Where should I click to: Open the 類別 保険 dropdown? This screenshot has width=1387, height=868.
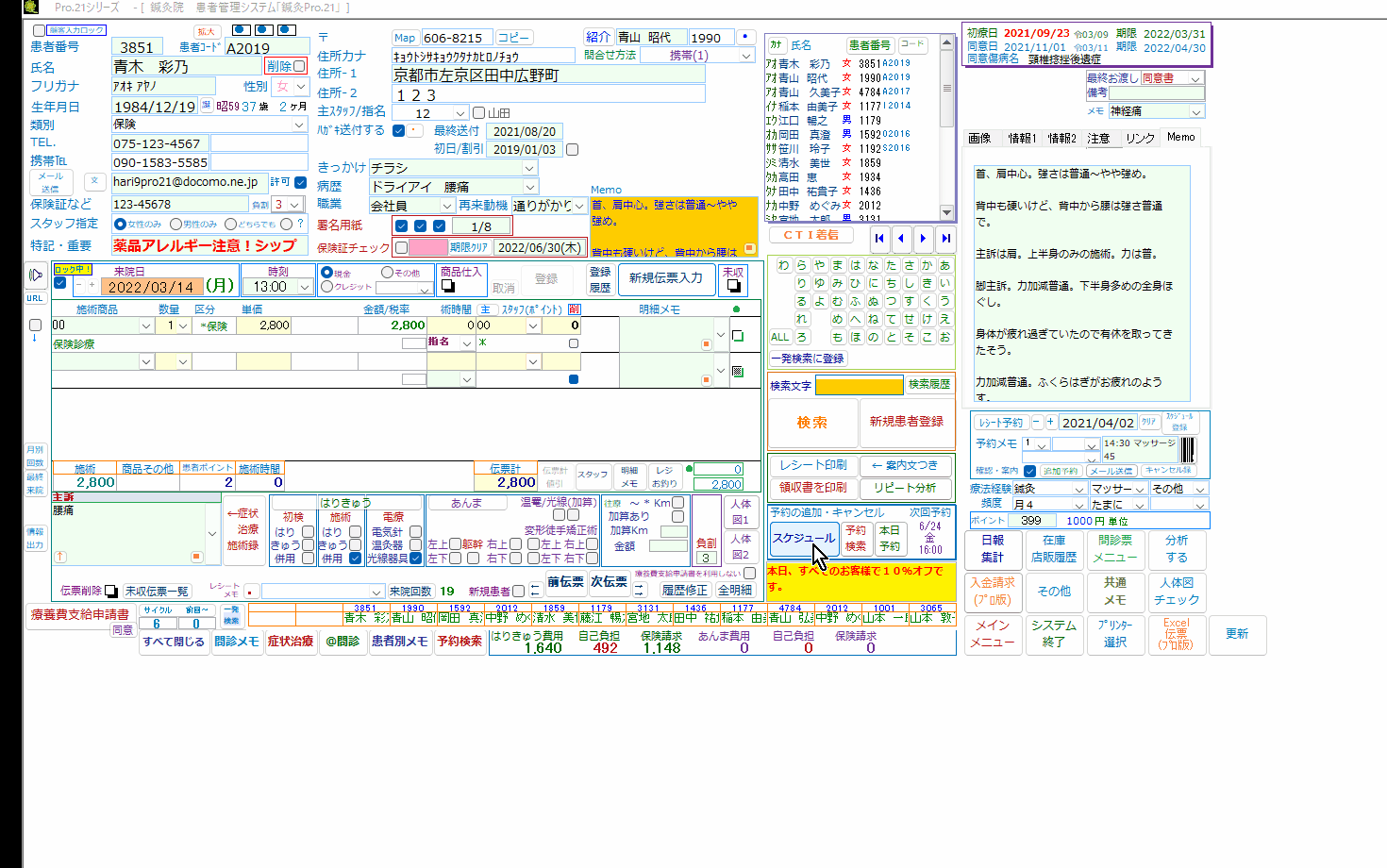pyautogui.click(x=299, y=125)
